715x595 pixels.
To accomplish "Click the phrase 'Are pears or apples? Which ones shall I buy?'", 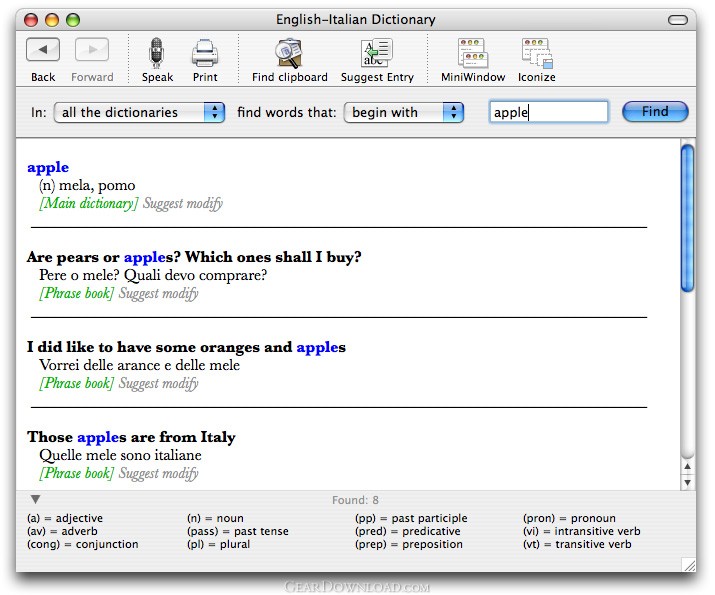I will 194,257.
